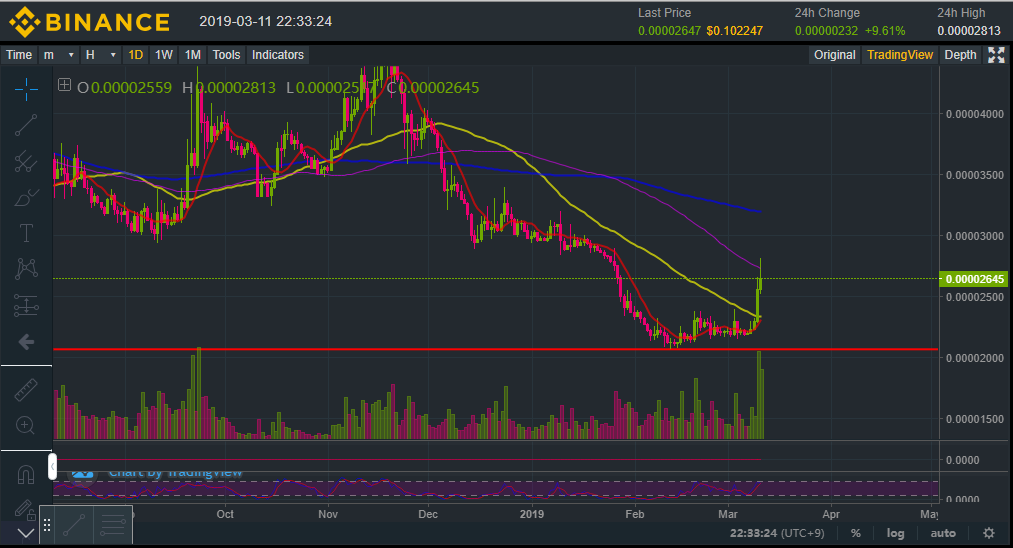This screenshot has height=548, width=1013.
Task: Select the trend line drawing tool
Action: coord(26,125)
